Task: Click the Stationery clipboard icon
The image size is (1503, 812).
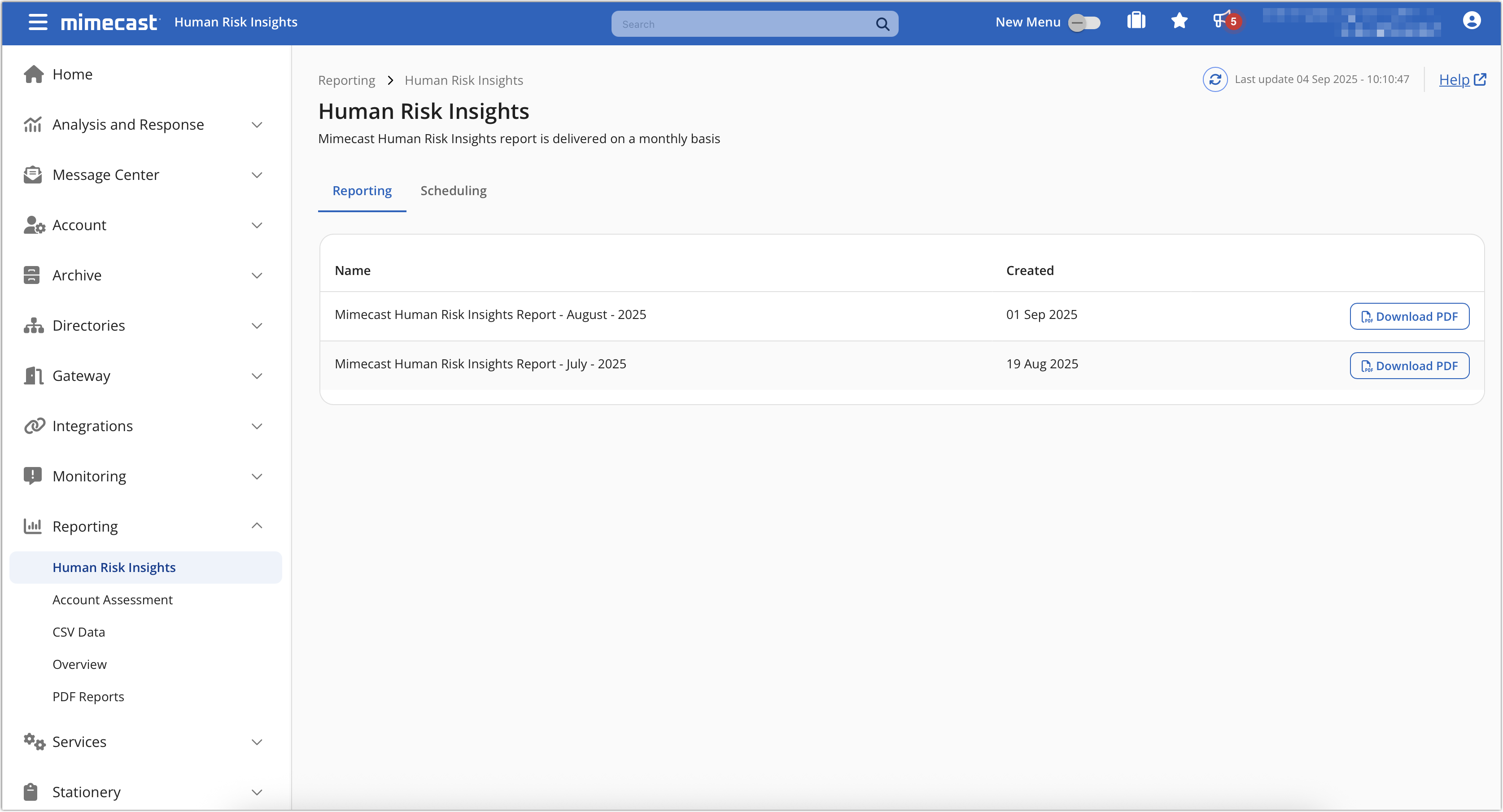Action: (x=31, y=791)
